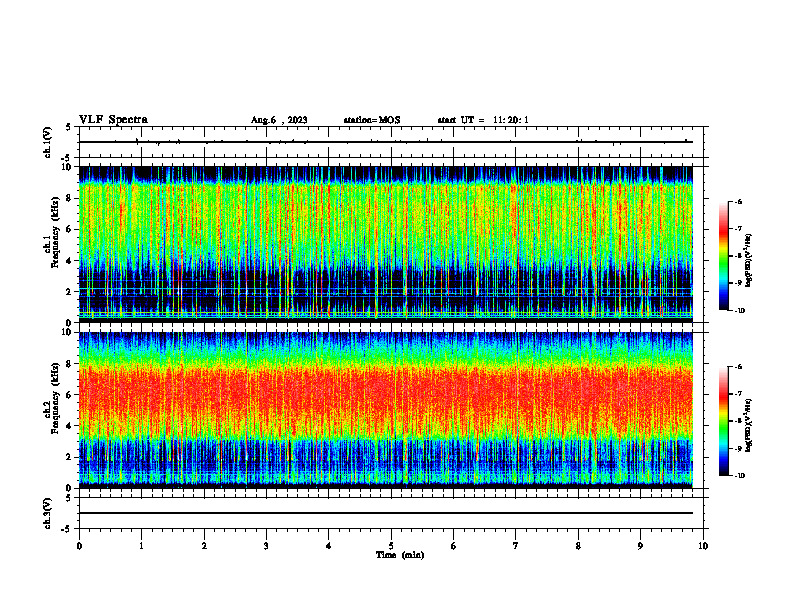
Task: Select the date text "Aug.6 , 2023"
Action: pyautogui.click(x=279, y=120)
